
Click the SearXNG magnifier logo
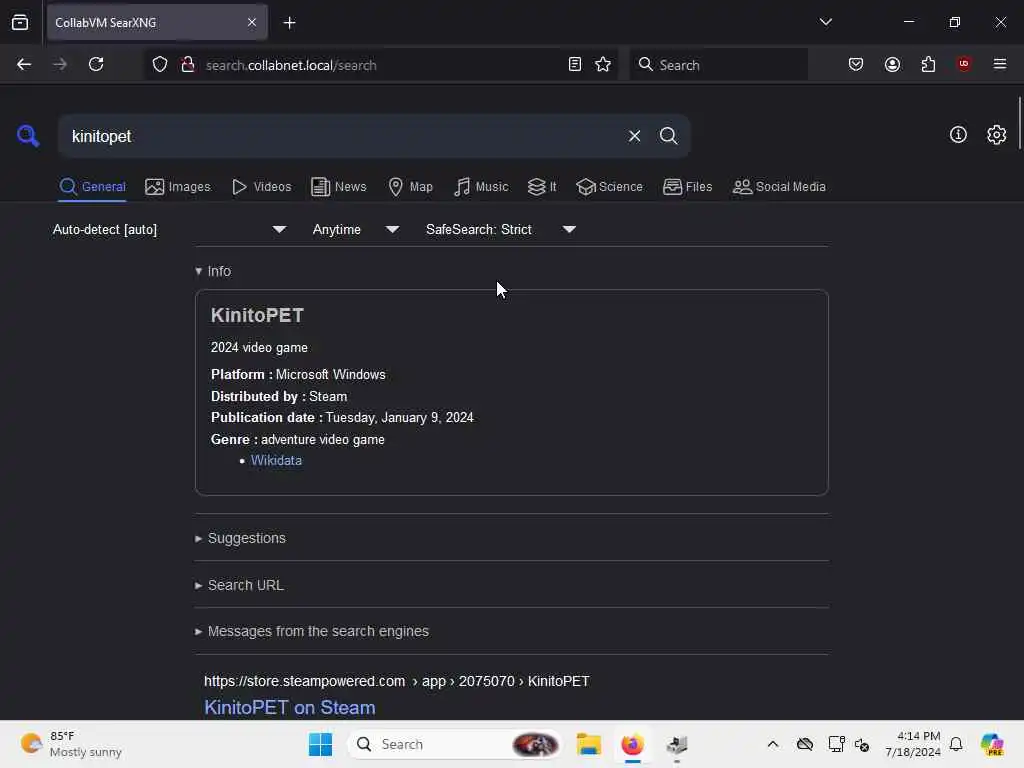click(x=28, y=136)
